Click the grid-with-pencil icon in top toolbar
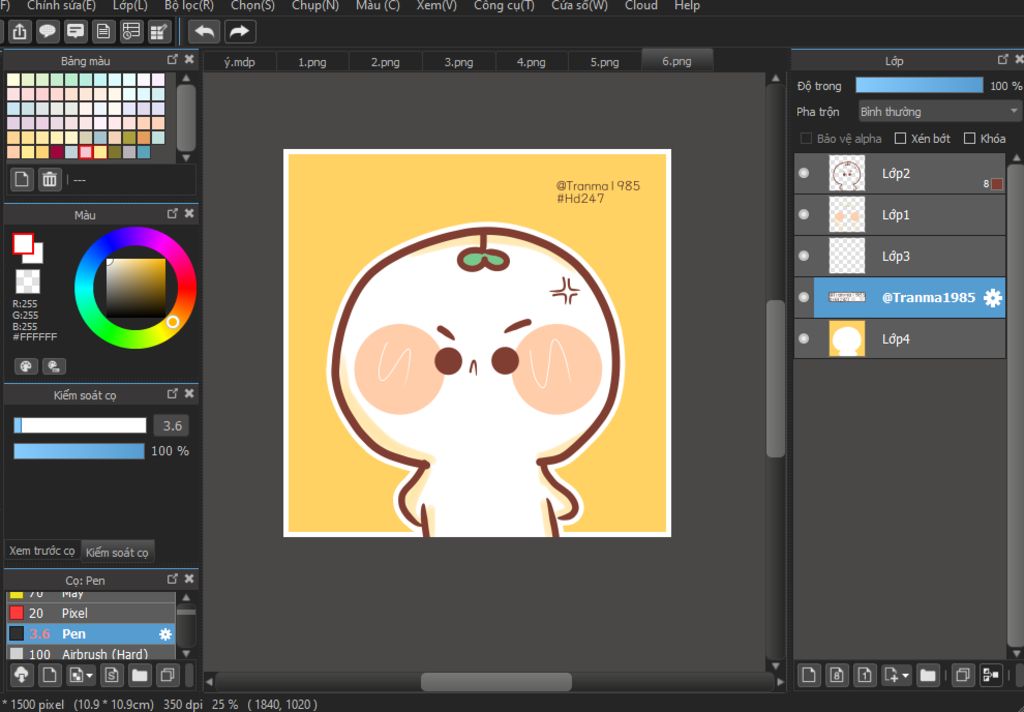 [x=159, y=31]
